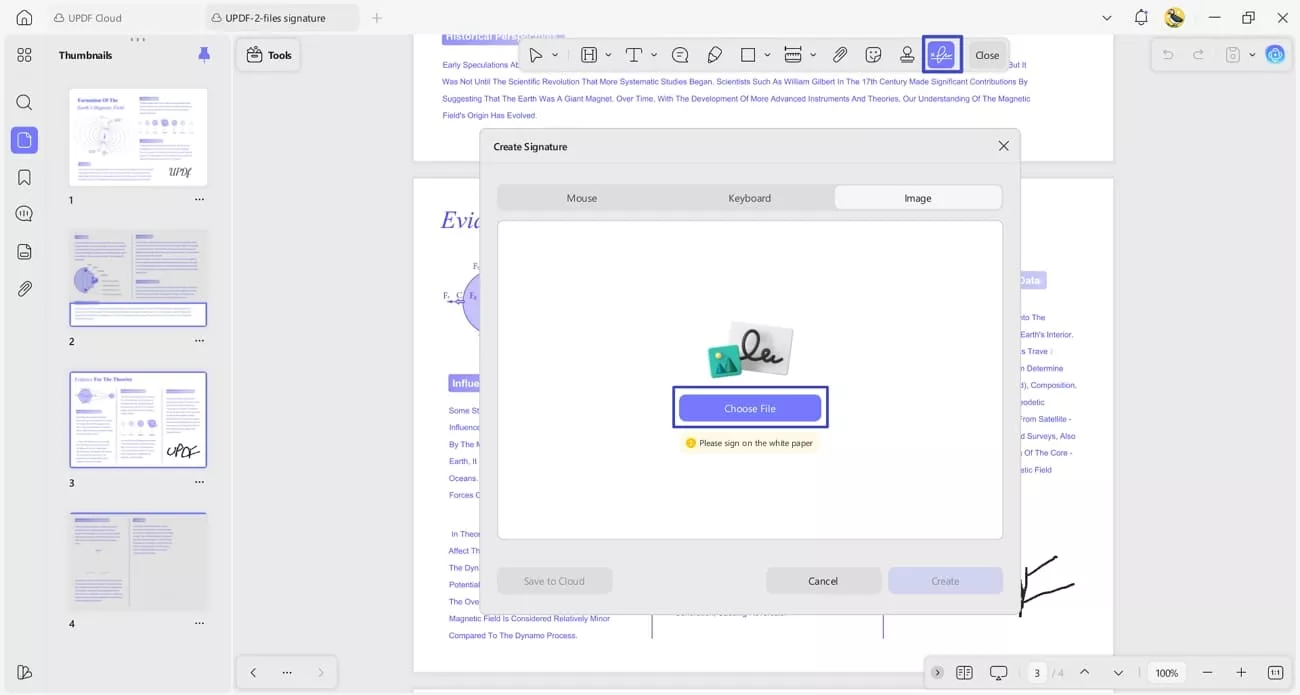The width and height of the screenshot is (1300, 695).
Task: Adjust the 100% zoom level control
Action: click(1166, 672)
